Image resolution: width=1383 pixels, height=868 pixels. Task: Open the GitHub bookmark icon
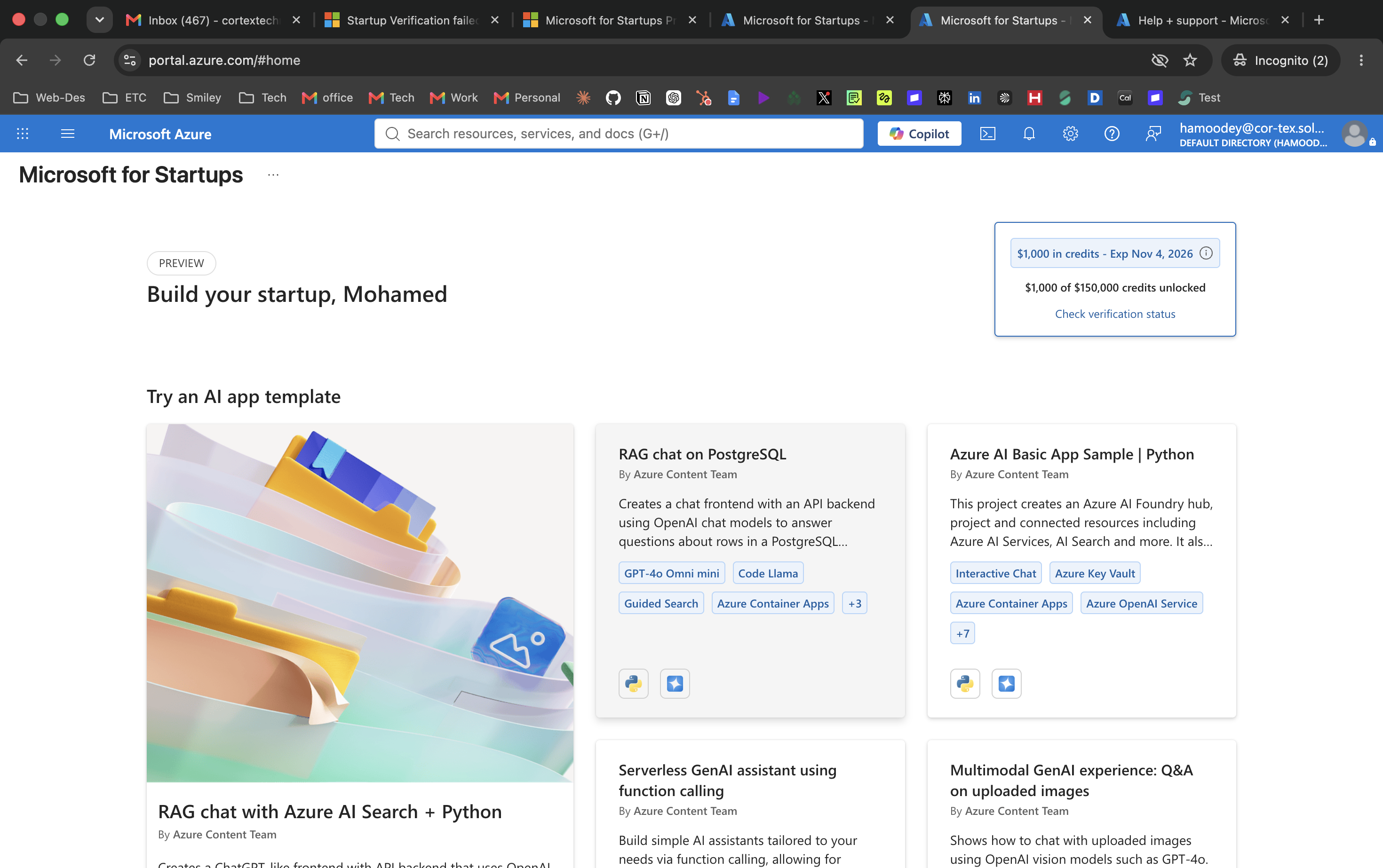click(x=613, y=98)
